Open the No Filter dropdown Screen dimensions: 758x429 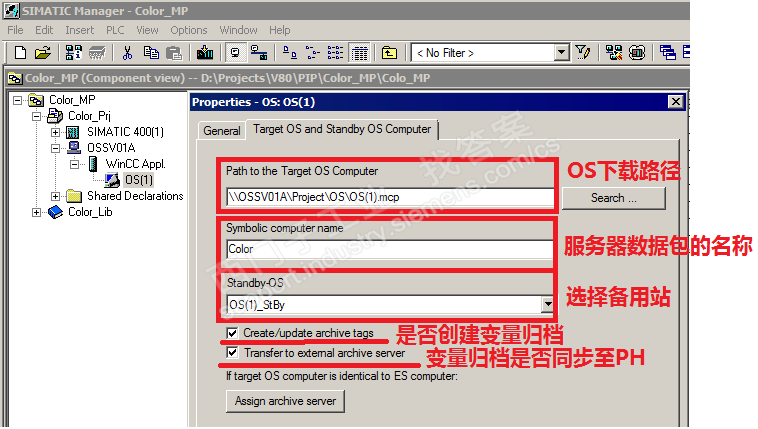(561, 52)
